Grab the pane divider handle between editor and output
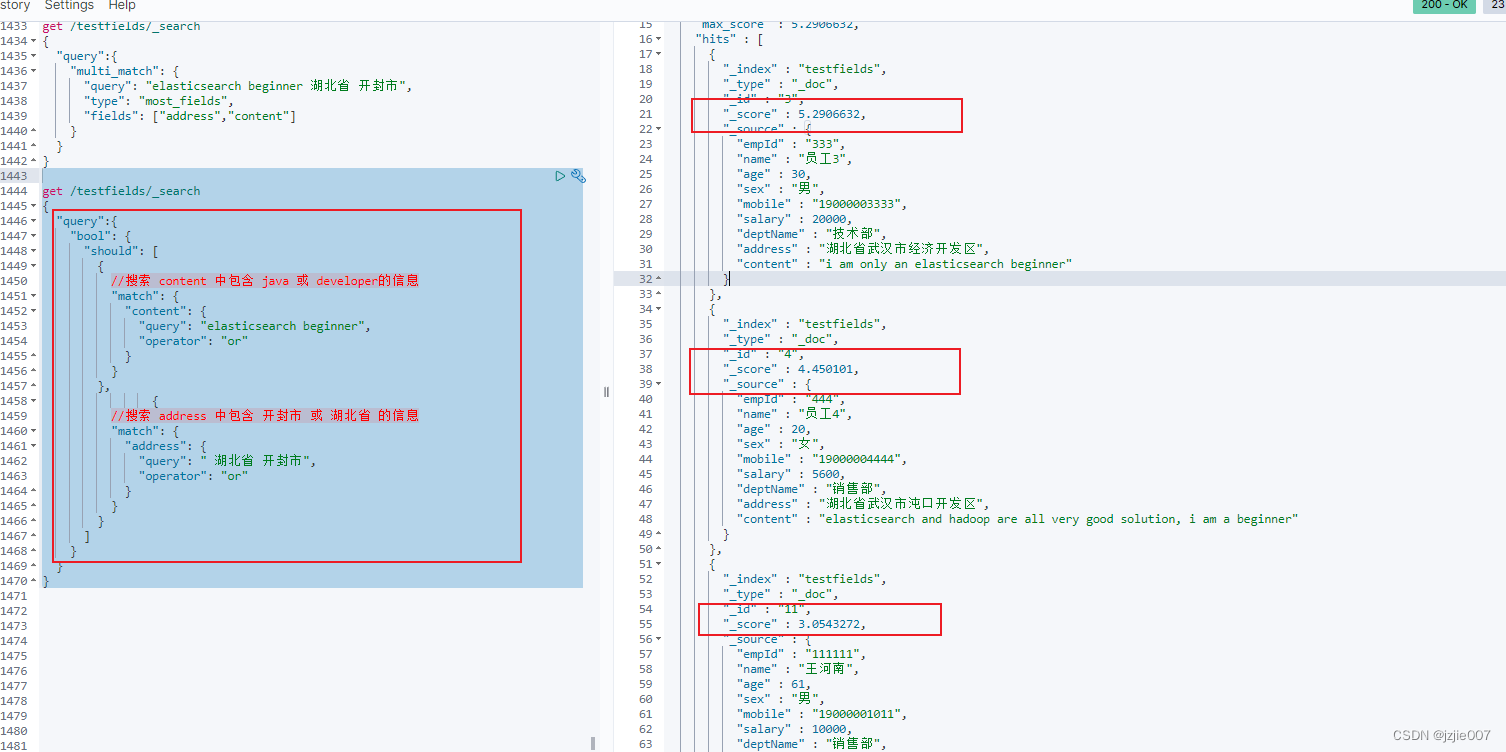Screen dimensions: 1506x752 point(606,392)
